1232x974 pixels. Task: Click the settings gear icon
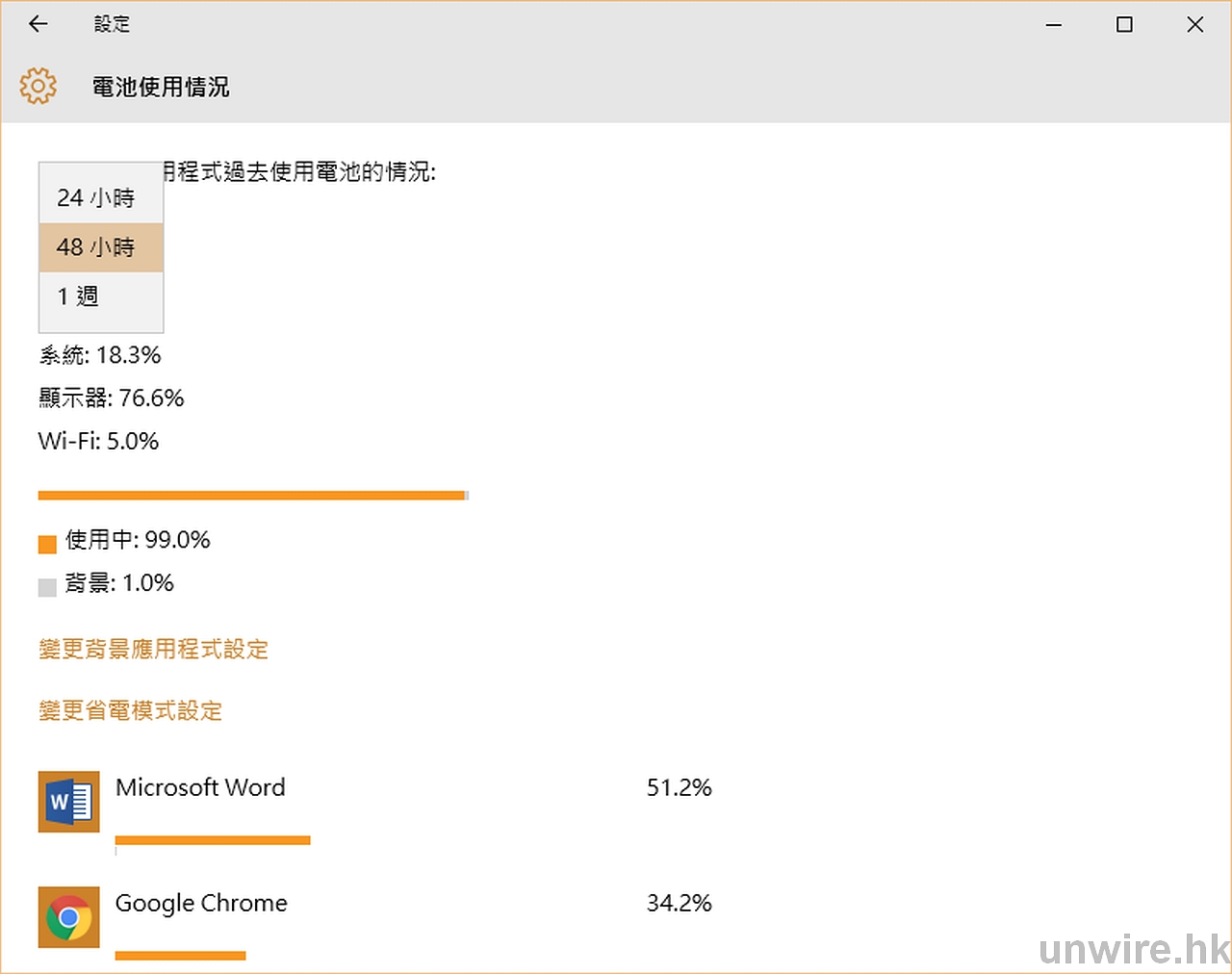pos(38,86)
